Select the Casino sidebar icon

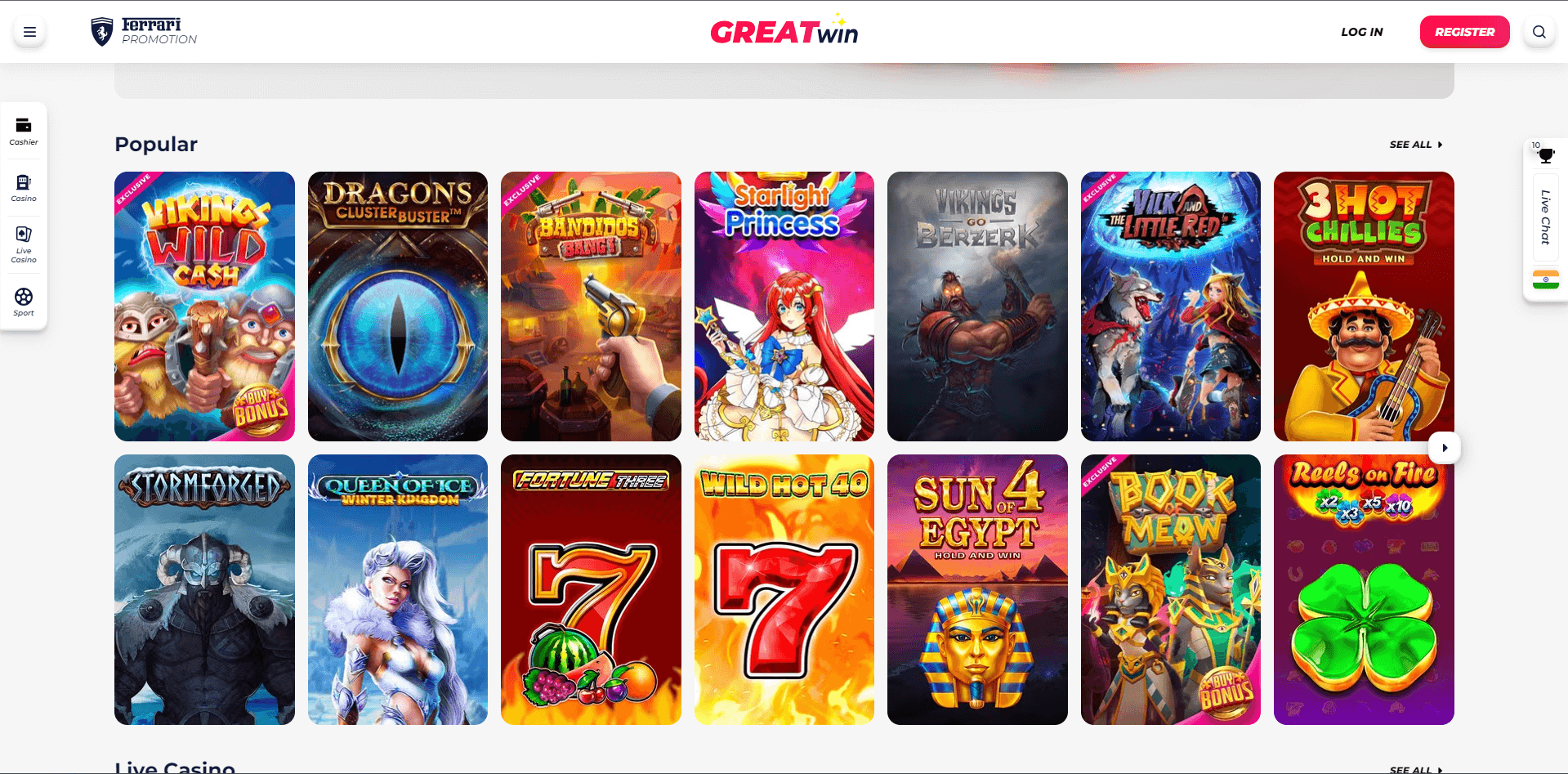24,188
